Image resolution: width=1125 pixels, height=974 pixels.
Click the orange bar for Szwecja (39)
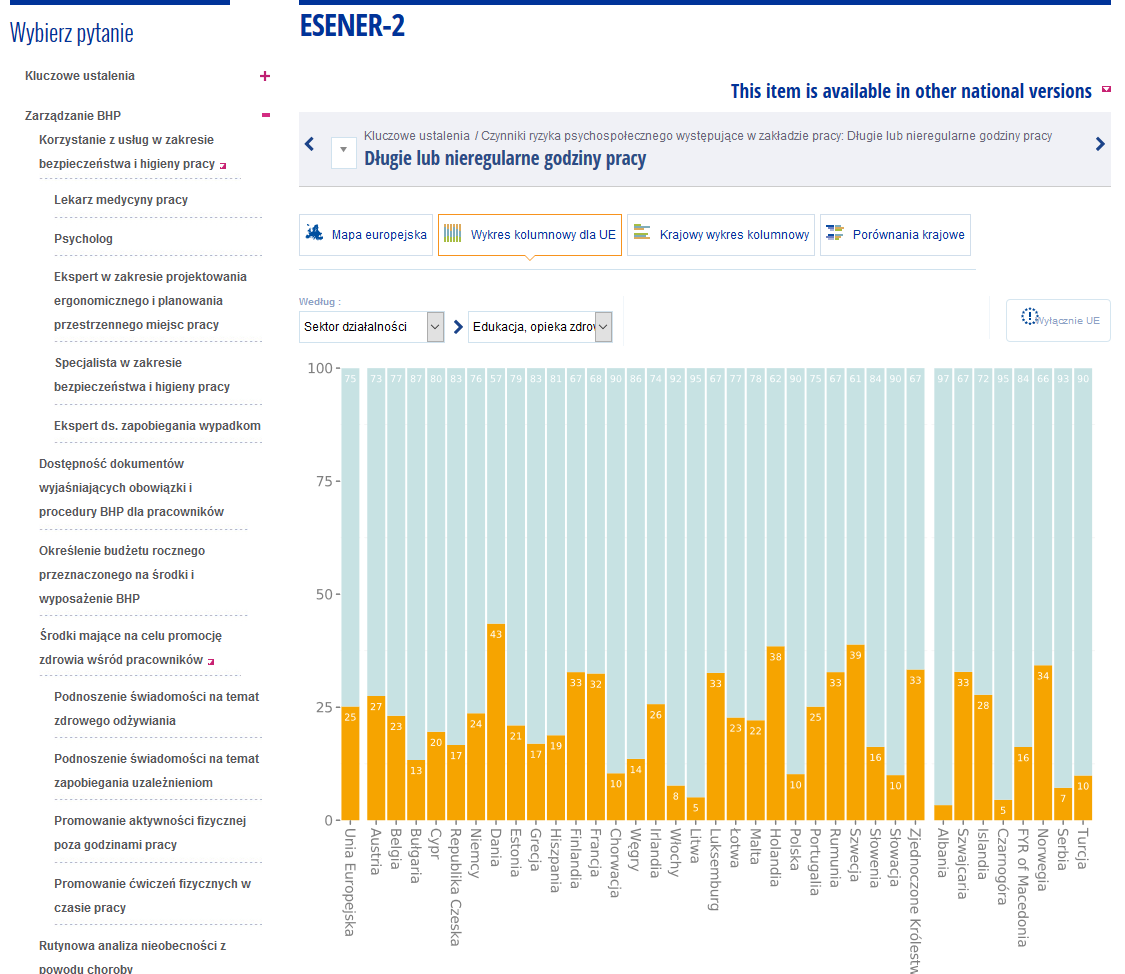click(x=855, y=732)
